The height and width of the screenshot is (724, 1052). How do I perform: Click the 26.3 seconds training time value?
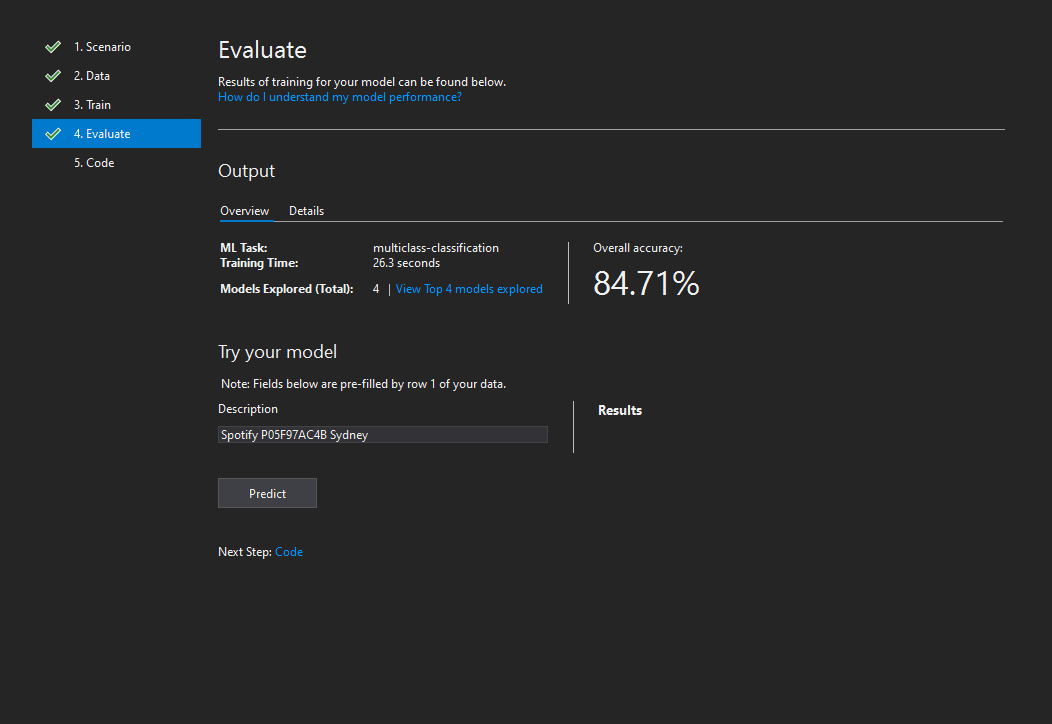406,263
